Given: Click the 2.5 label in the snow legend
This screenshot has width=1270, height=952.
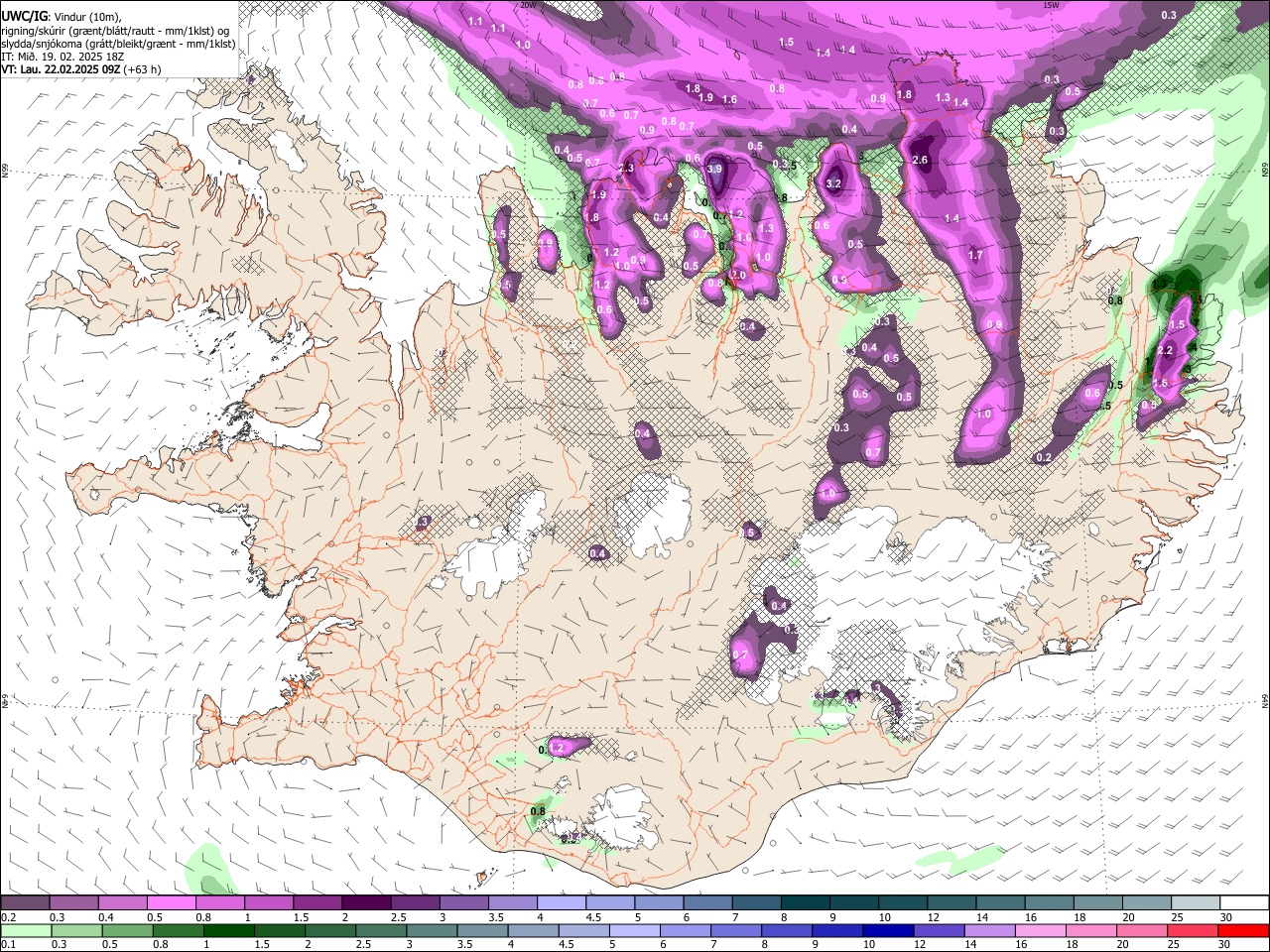Looking at the screenshot, I should point(398,917).
